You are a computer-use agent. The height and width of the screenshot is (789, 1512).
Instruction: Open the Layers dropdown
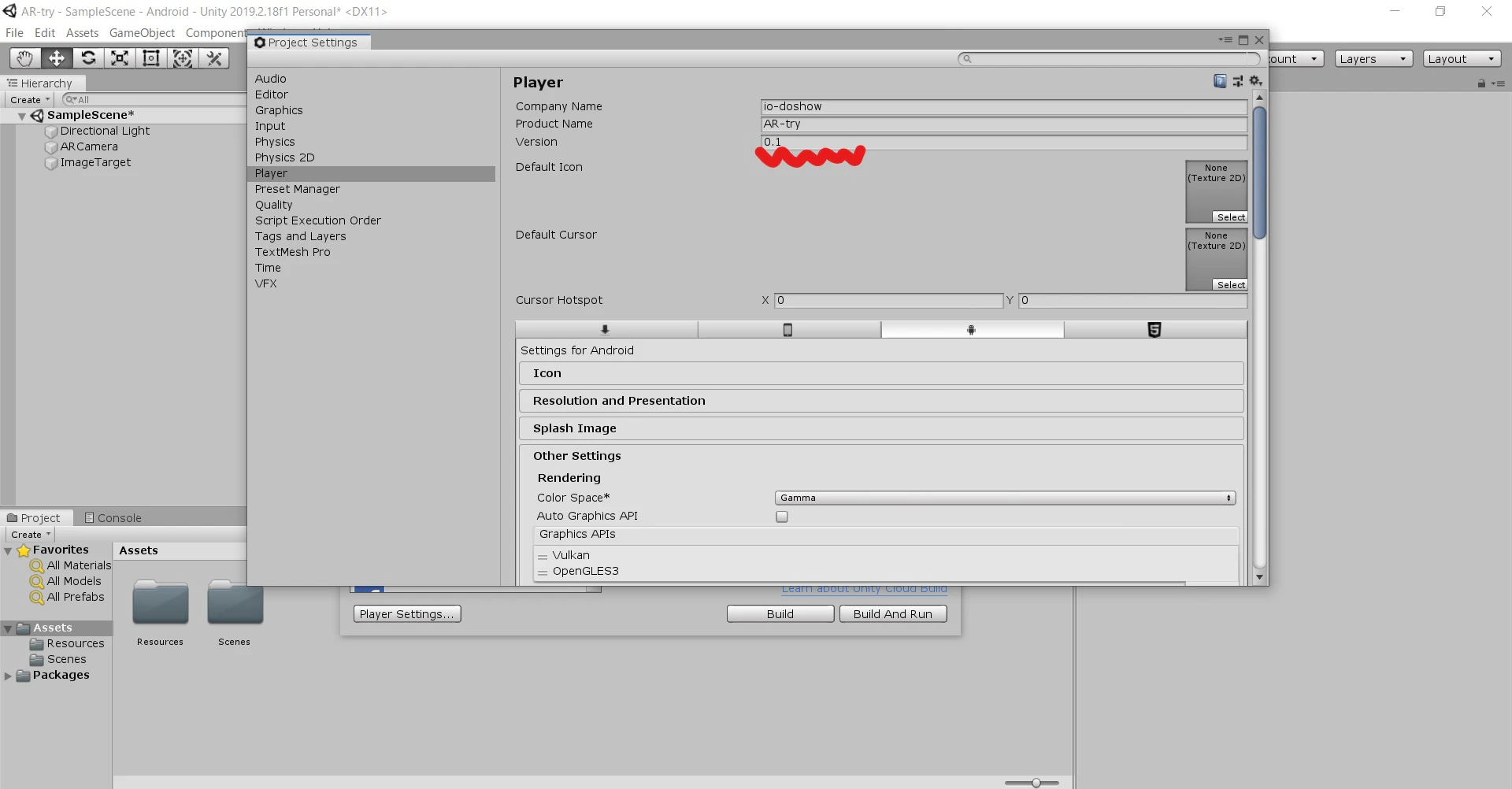[x=1373, y=58]
